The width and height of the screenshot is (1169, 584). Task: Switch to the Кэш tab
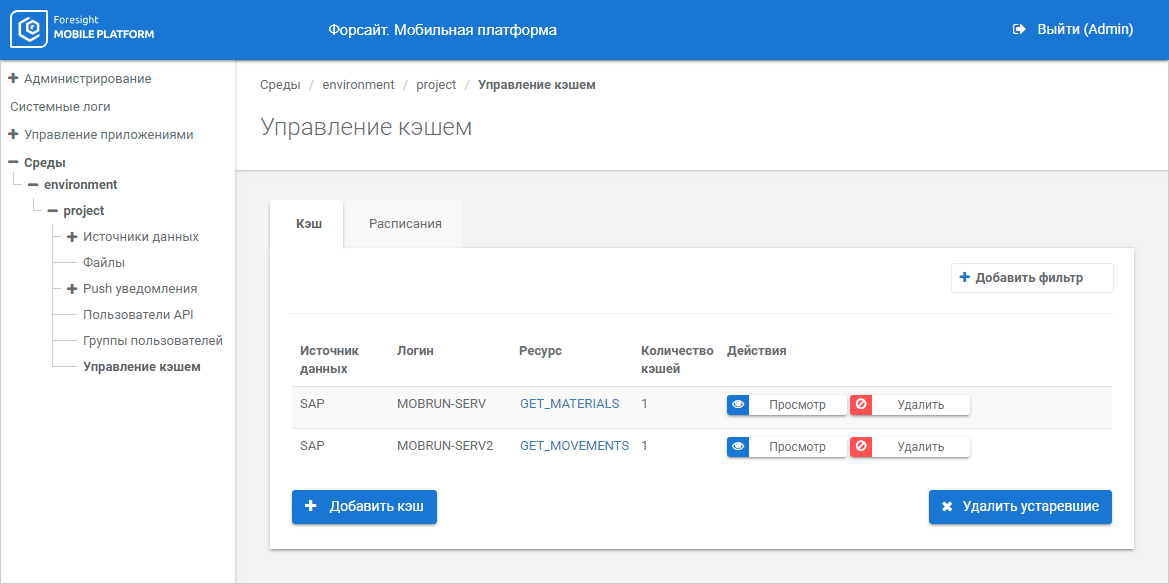[306, 224]
